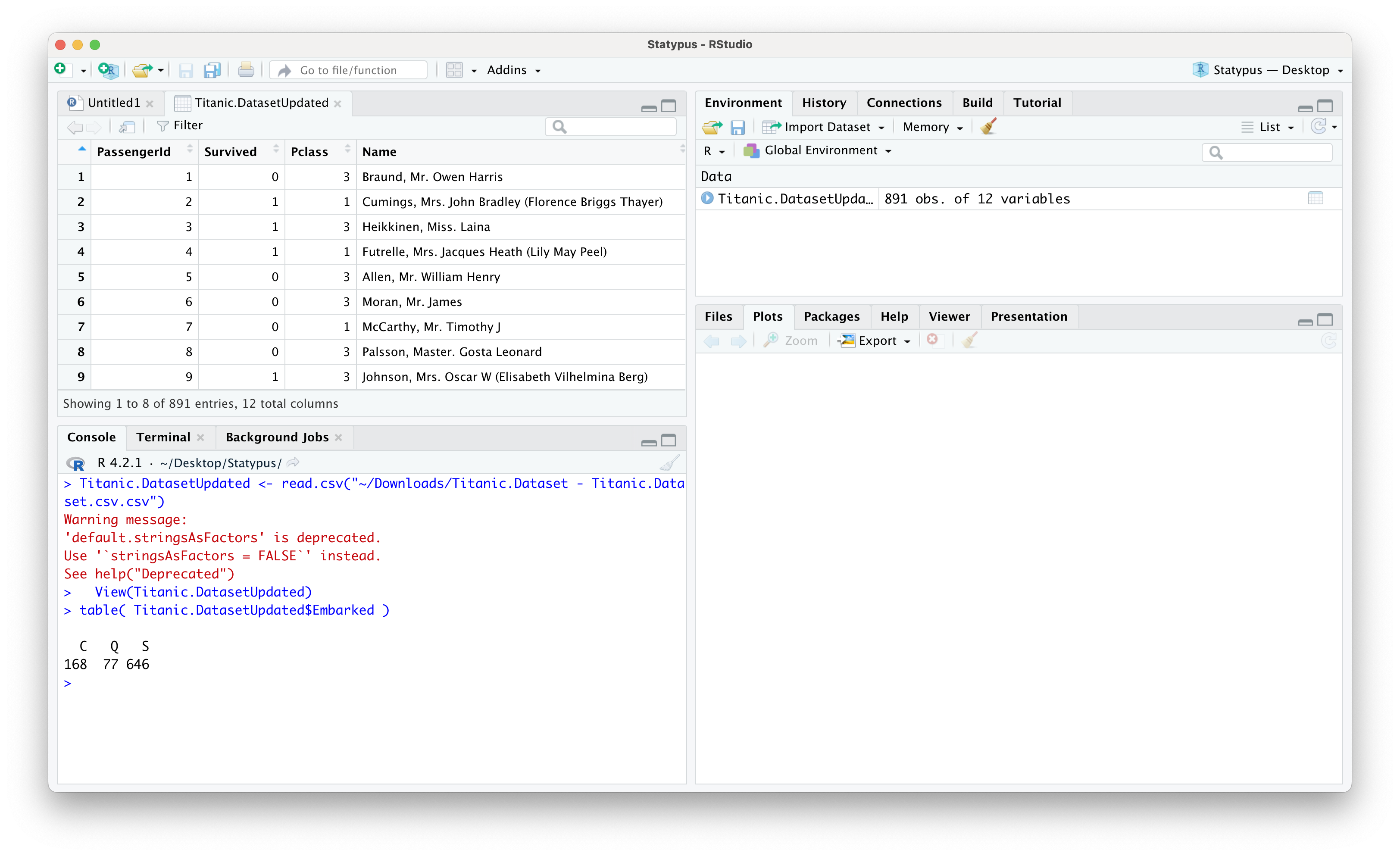
Task: Remove the current plot
Action: 933,340
